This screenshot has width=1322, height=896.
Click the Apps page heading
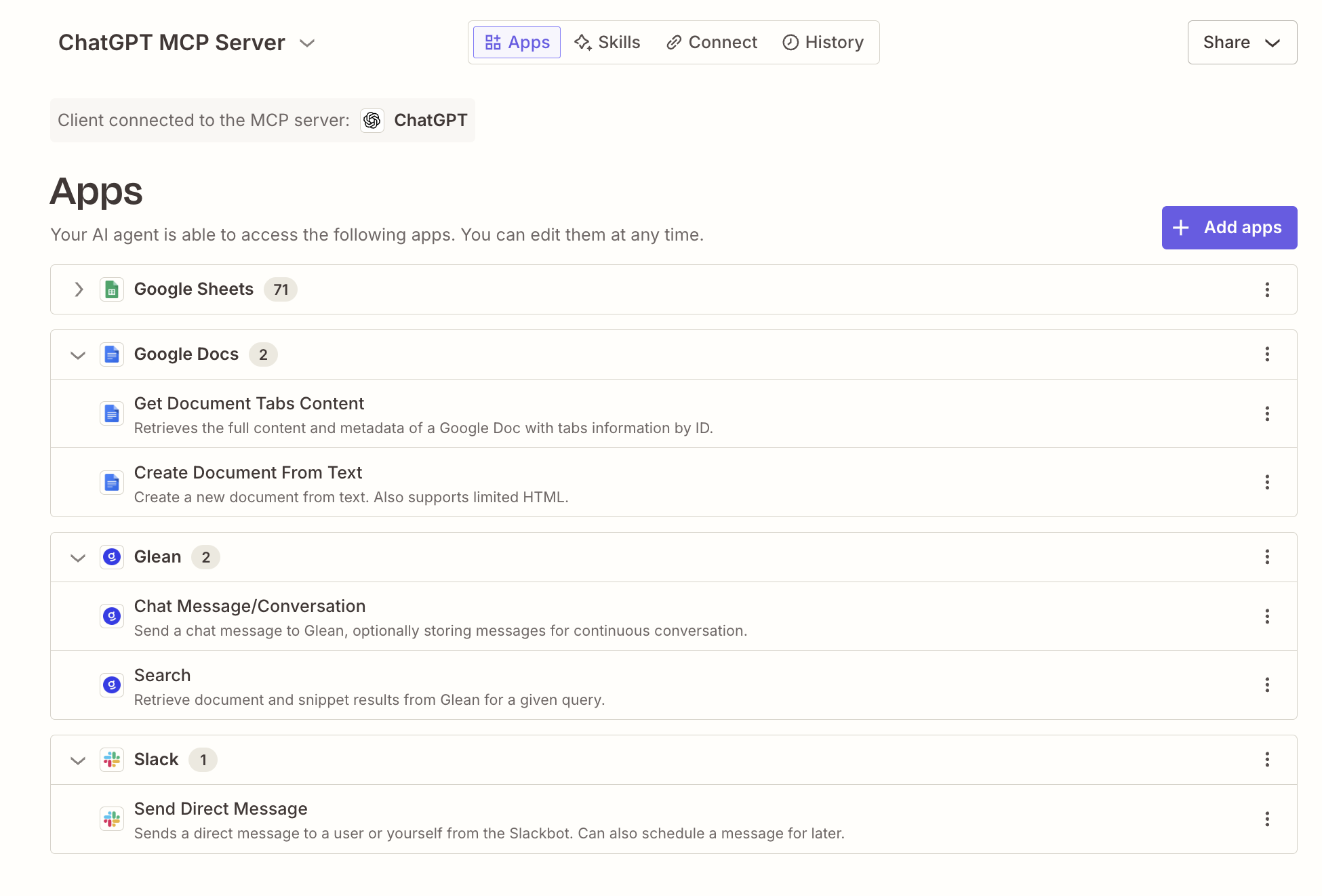click(96, 191)
